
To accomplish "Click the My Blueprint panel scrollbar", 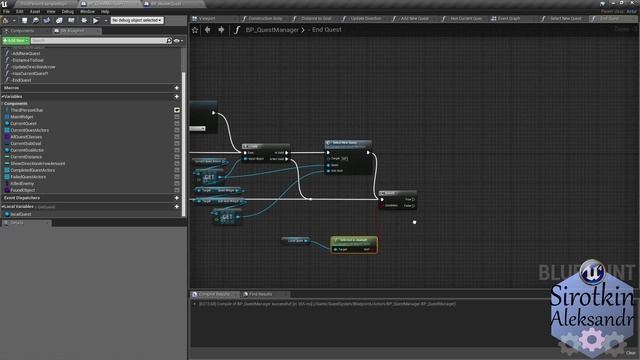I will (x=184, y=143).
